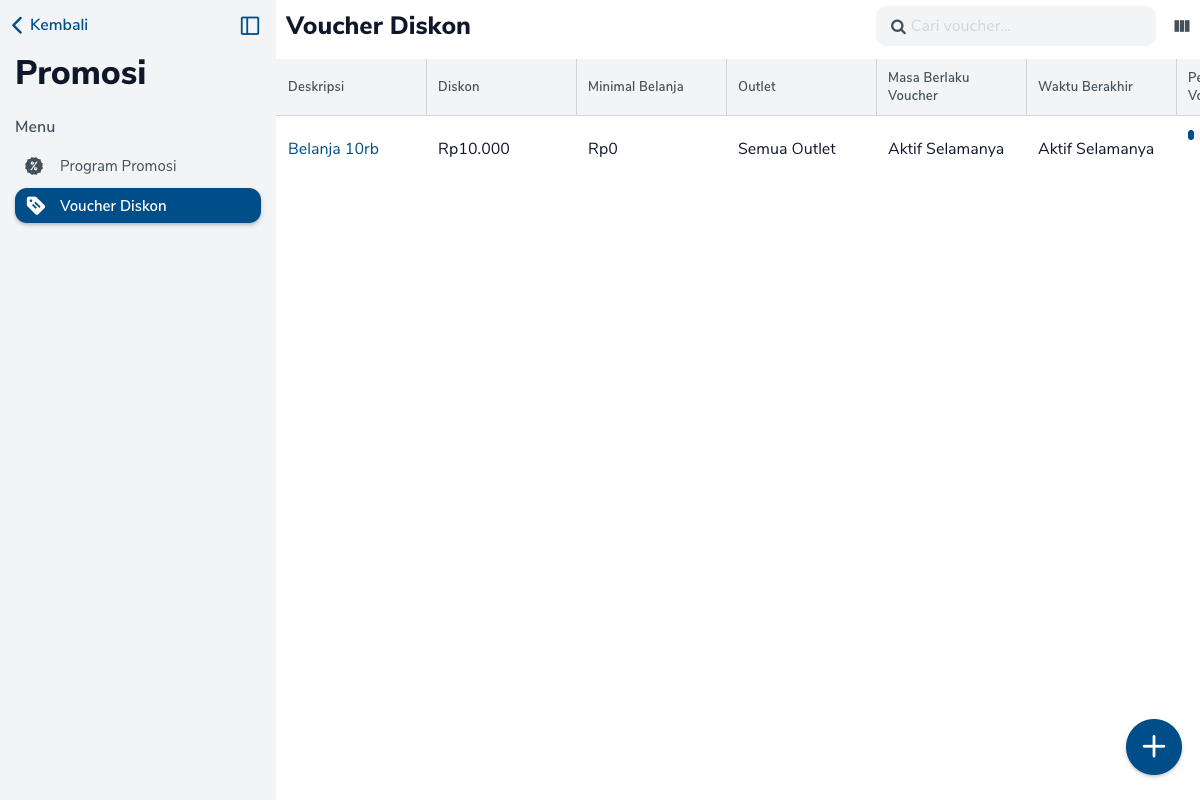
Task: Click the search magnifier icon
Action: click(x=898, y=27)
